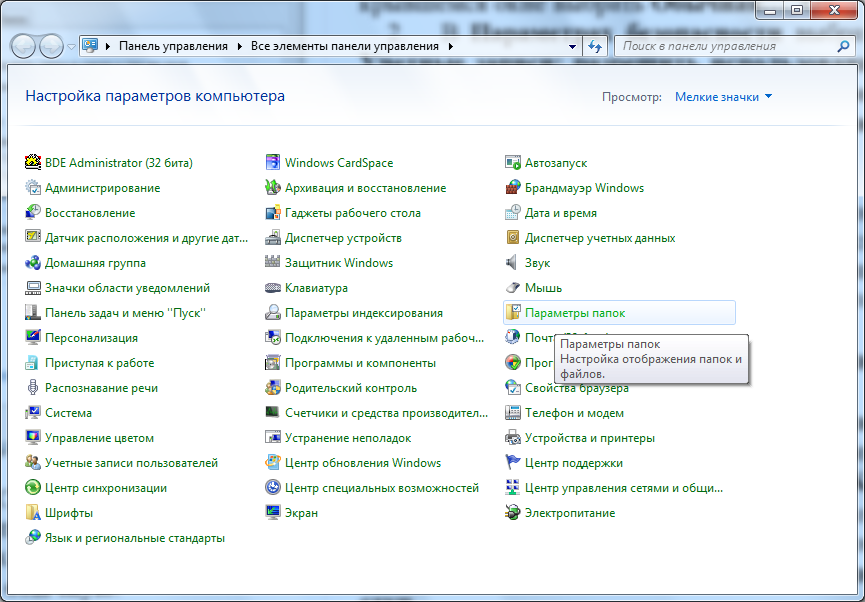Open Датчик расположения link

pos(146,238)
